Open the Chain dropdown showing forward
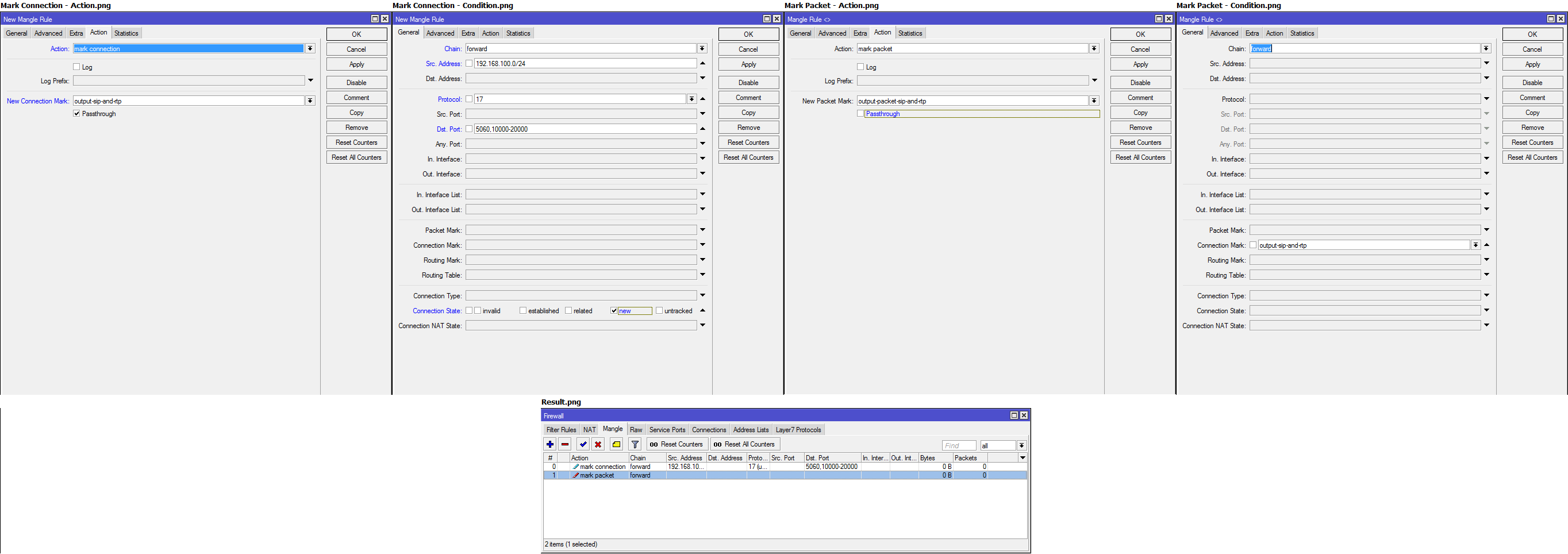The width and height of the screenshot is (1568, 554). point(702,49)
